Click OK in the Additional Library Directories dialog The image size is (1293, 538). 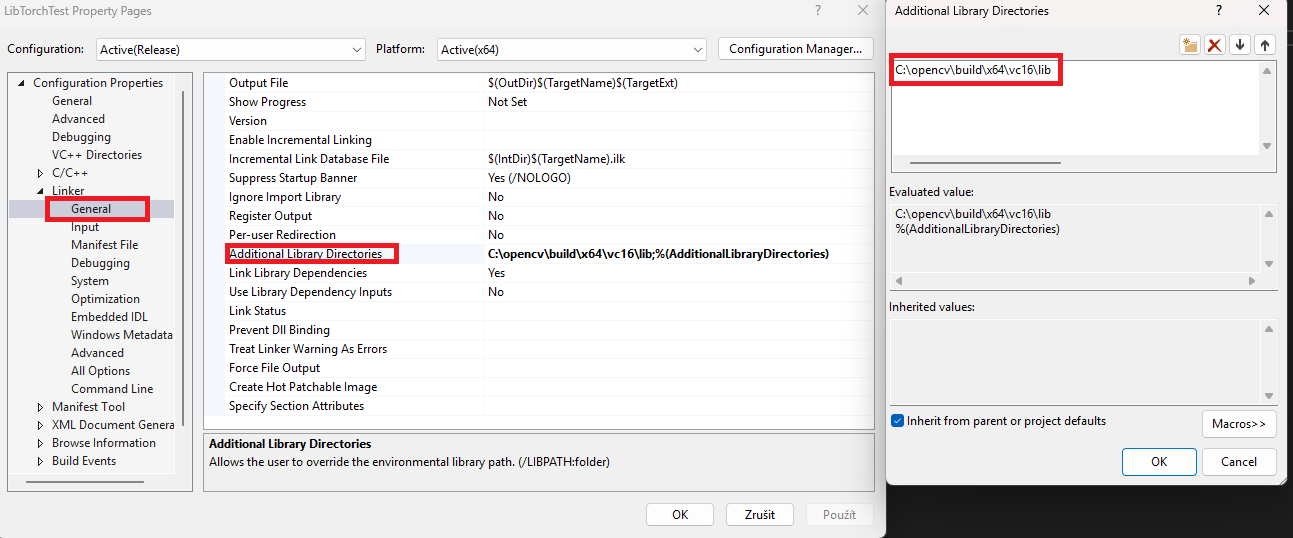[x=1159, y=462]
